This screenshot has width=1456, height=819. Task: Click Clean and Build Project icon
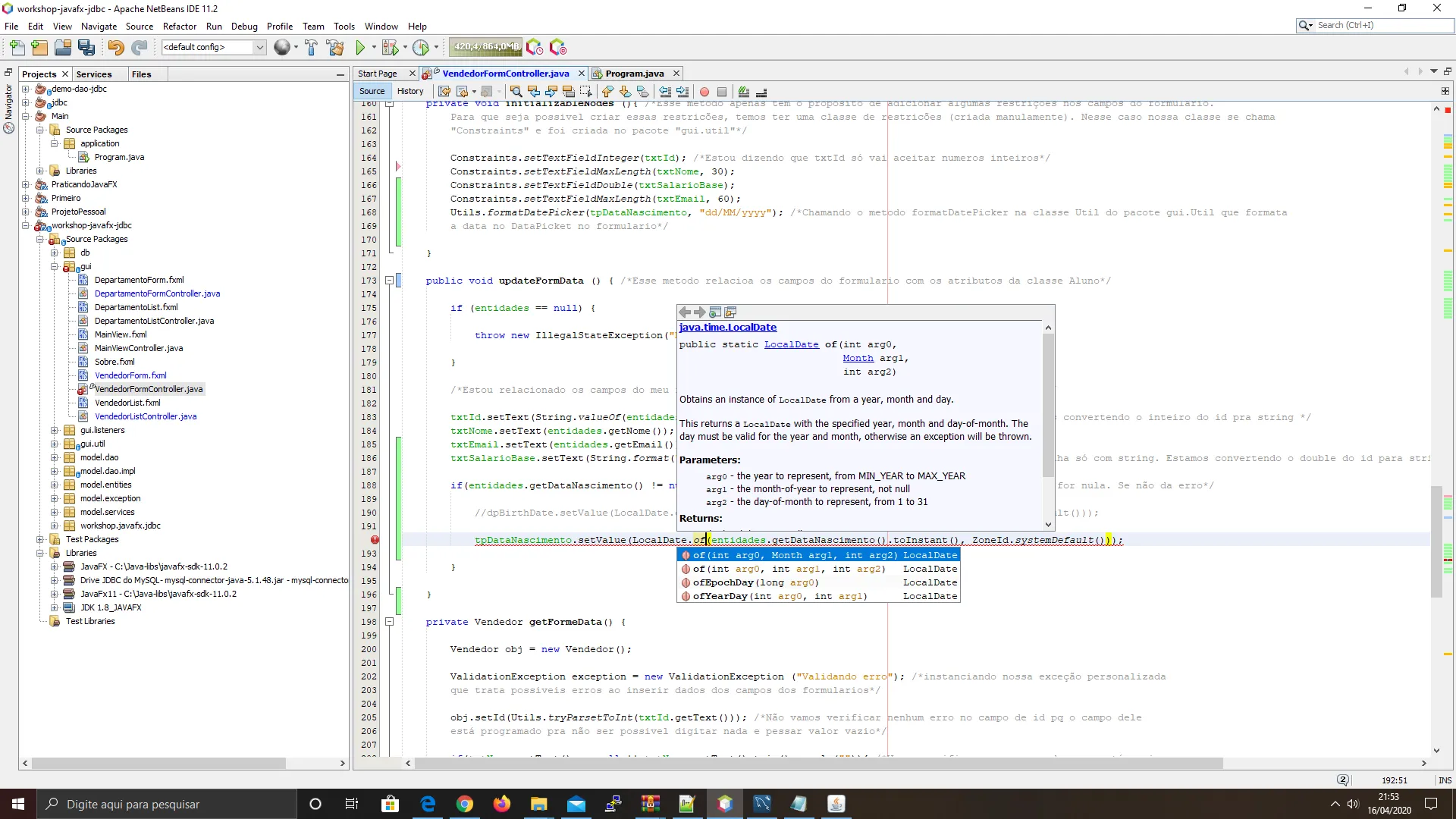click(335, 48)
